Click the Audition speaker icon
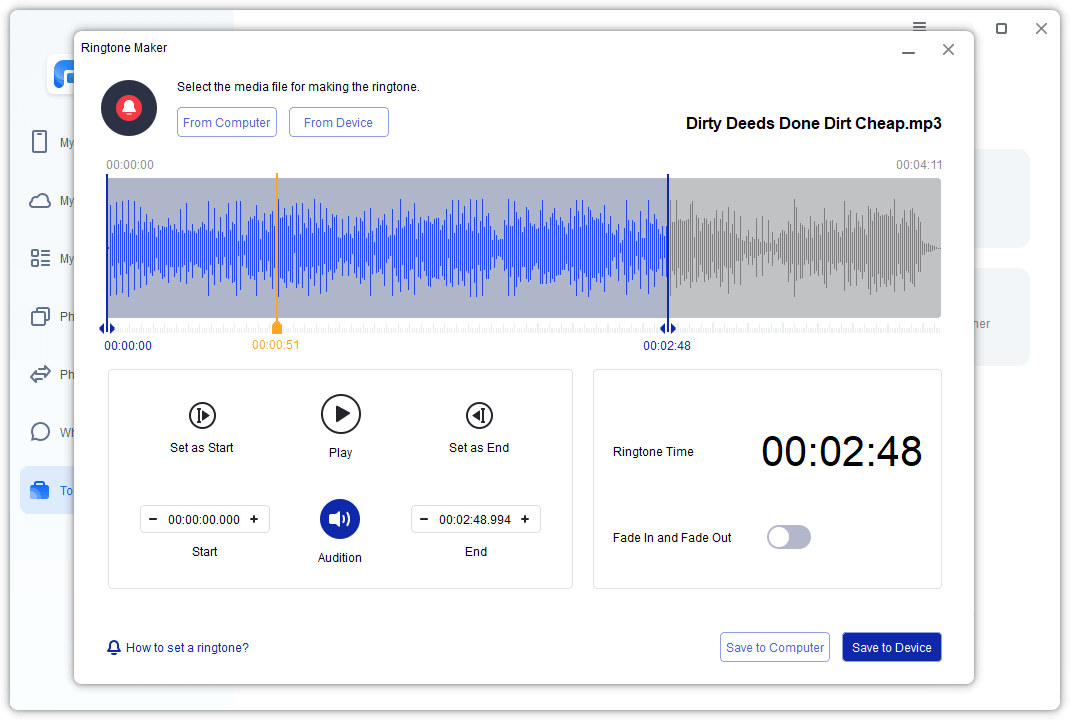The width and height of the screenshot is (1070, 720). (340, 519)
